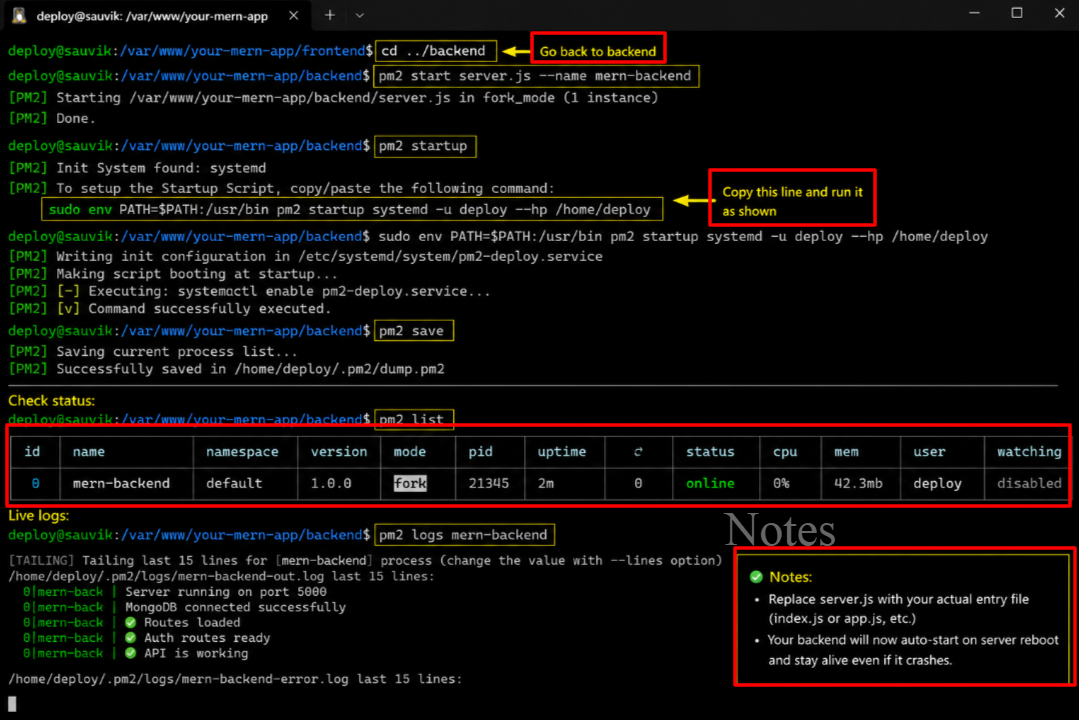The width and height of the screenshot is (1079, 720).
Task: Select the deploy@sauvik terminal tab
Action: click(x=157, y=15)
